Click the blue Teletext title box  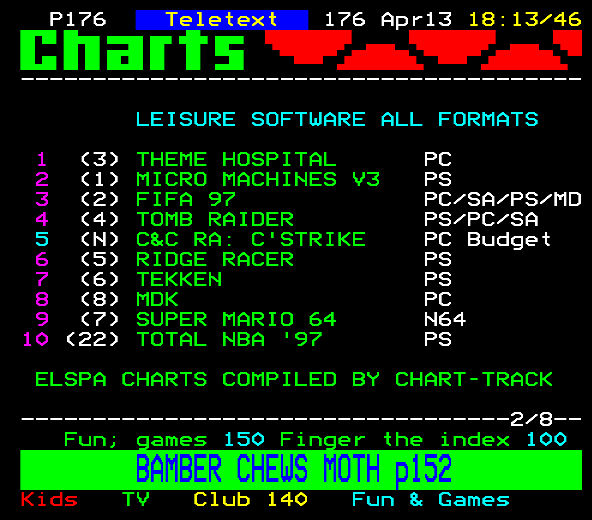pos(222,20)
